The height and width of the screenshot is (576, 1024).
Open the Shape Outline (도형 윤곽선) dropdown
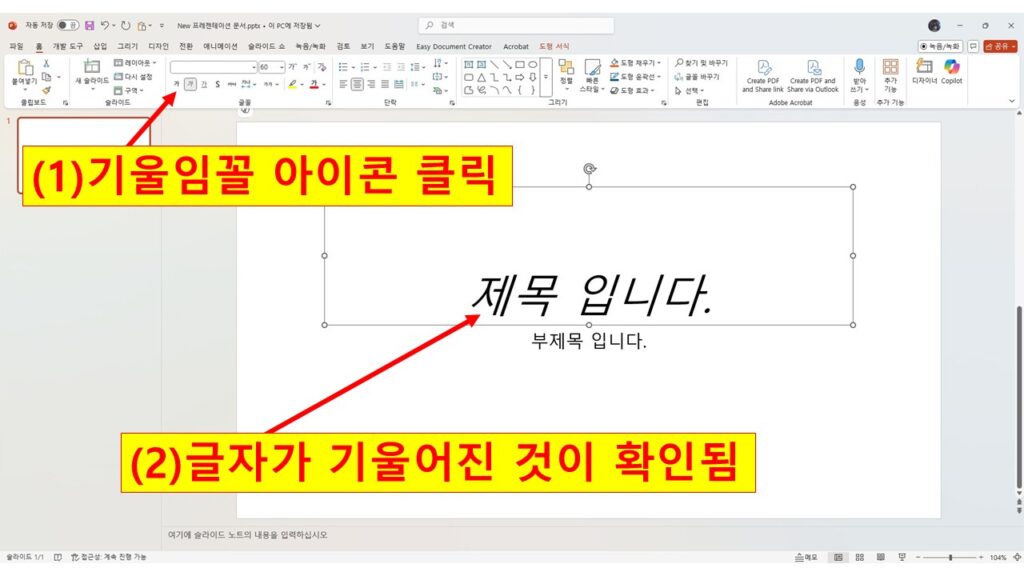point(635,76)
